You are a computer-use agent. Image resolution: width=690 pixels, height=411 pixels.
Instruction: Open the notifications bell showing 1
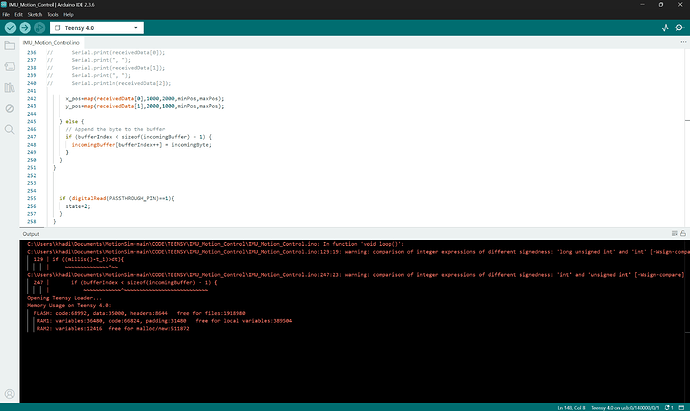[669, 407]
